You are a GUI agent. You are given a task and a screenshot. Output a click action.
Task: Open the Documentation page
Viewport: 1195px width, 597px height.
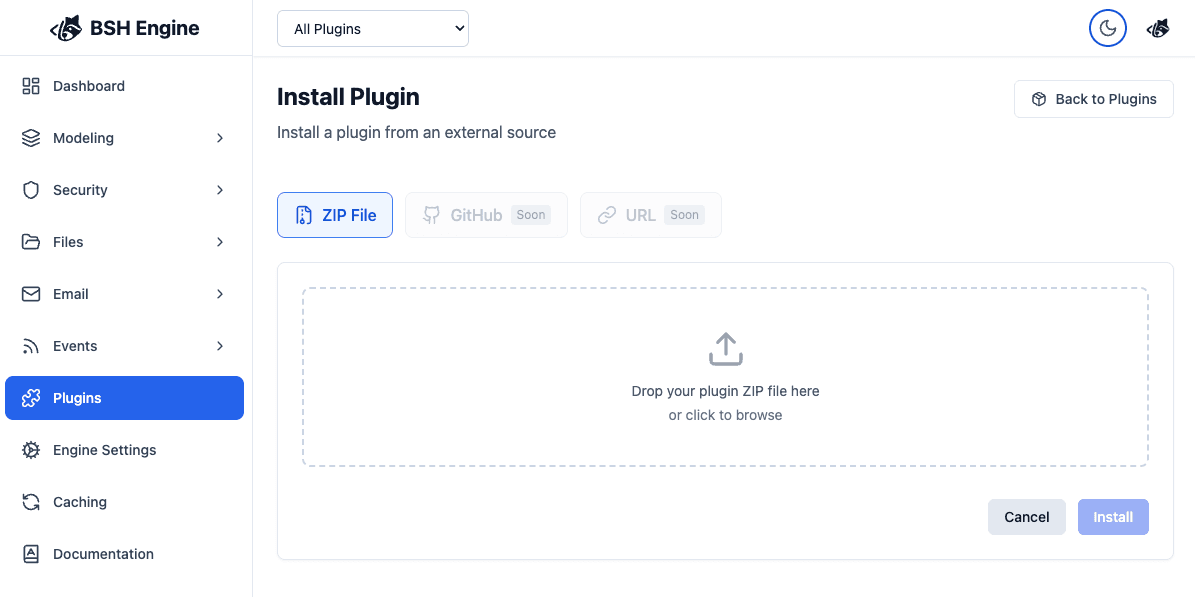pos(103,554)
